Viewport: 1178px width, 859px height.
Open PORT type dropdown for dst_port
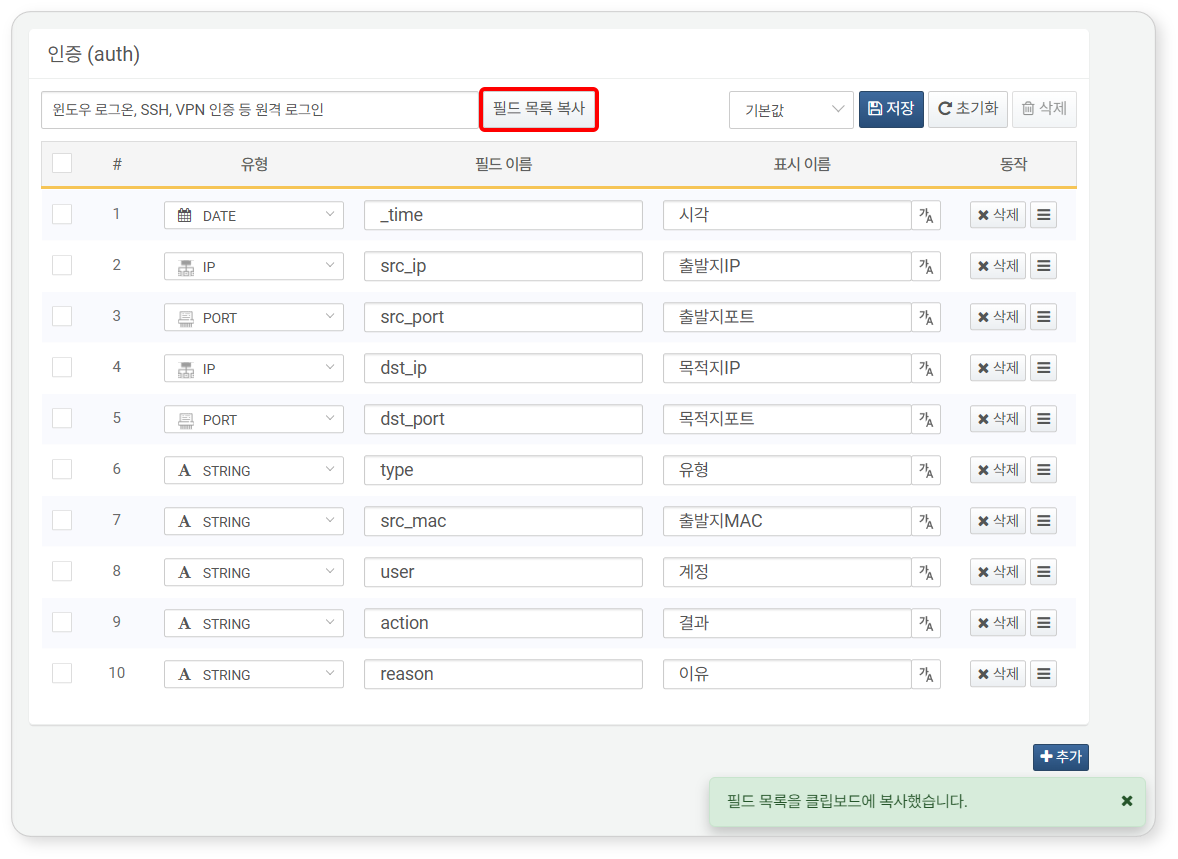(x=254, y=419)
